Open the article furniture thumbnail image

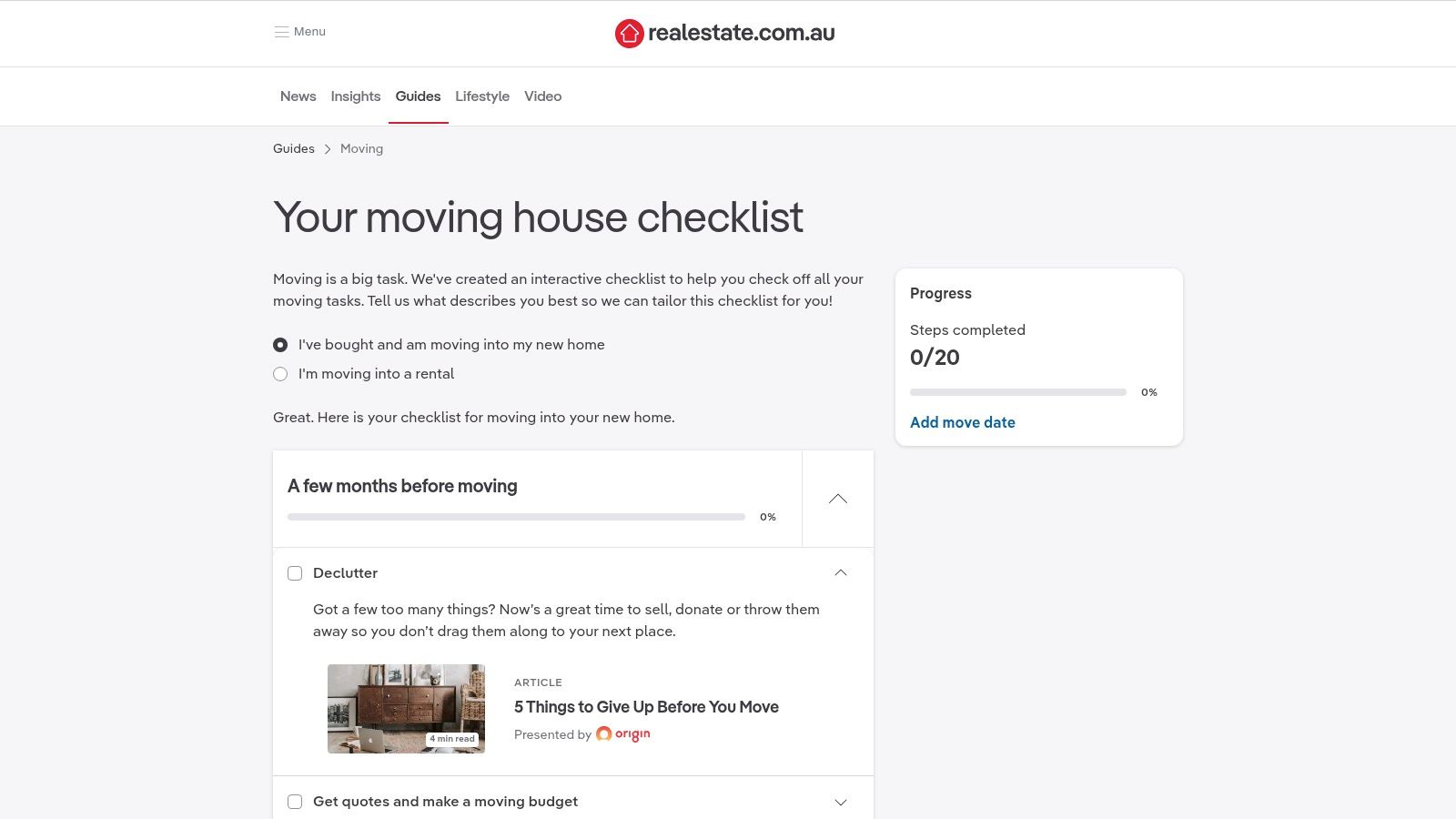(406, 709)
